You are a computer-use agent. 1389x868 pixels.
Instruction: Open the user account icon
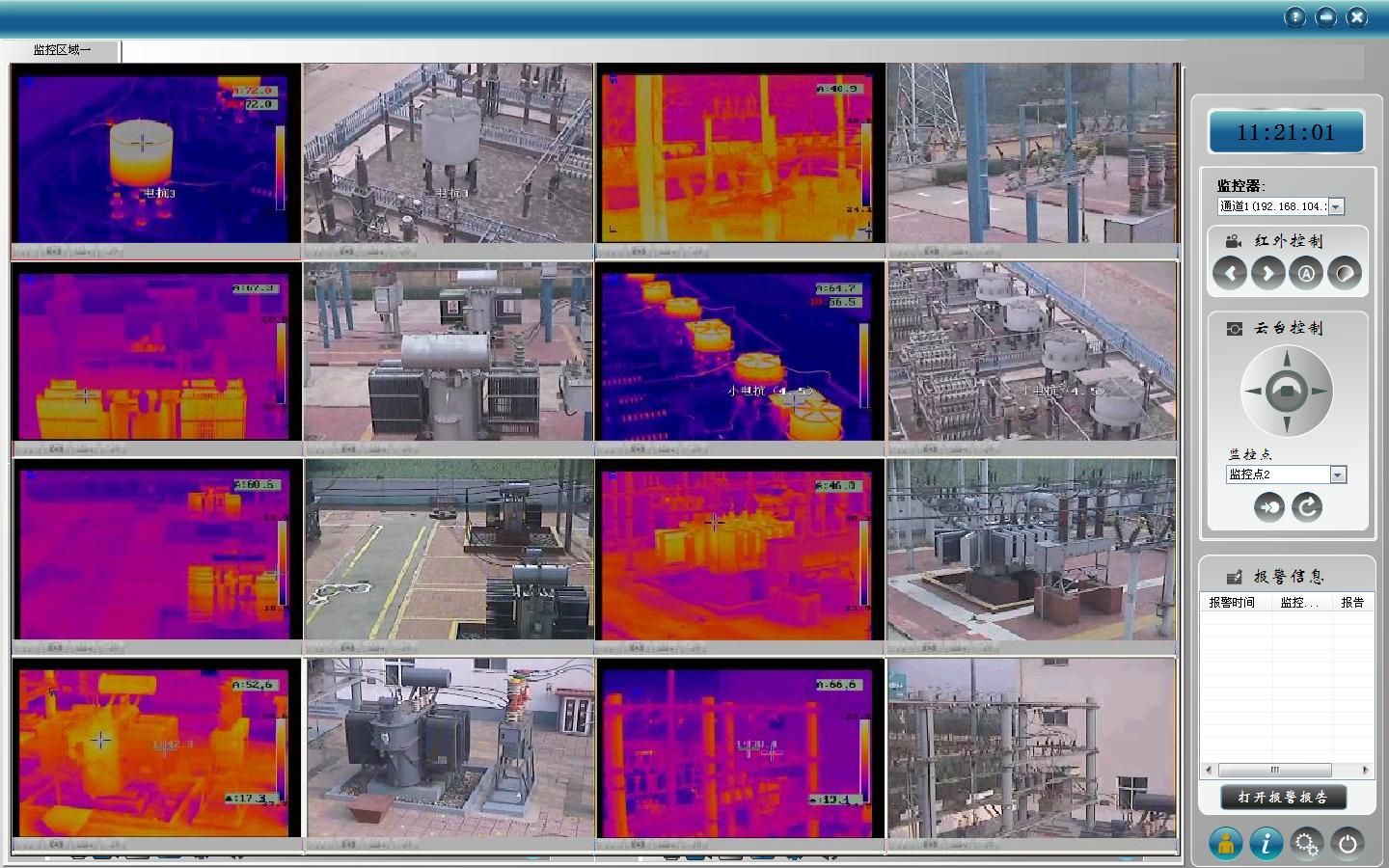point(1226,844)
